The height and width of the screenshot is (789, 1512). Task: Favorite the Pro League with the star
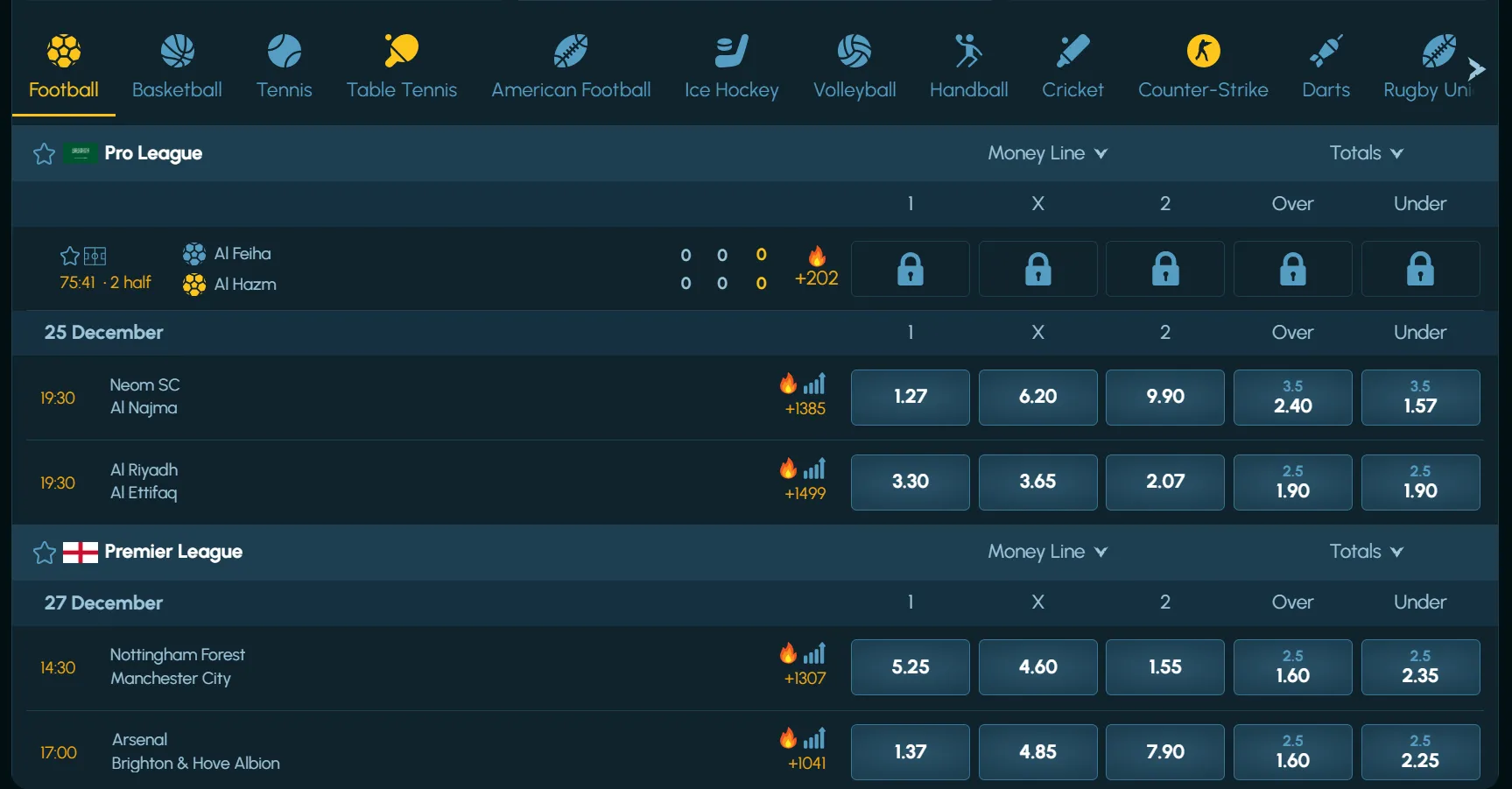pos(44,153)
